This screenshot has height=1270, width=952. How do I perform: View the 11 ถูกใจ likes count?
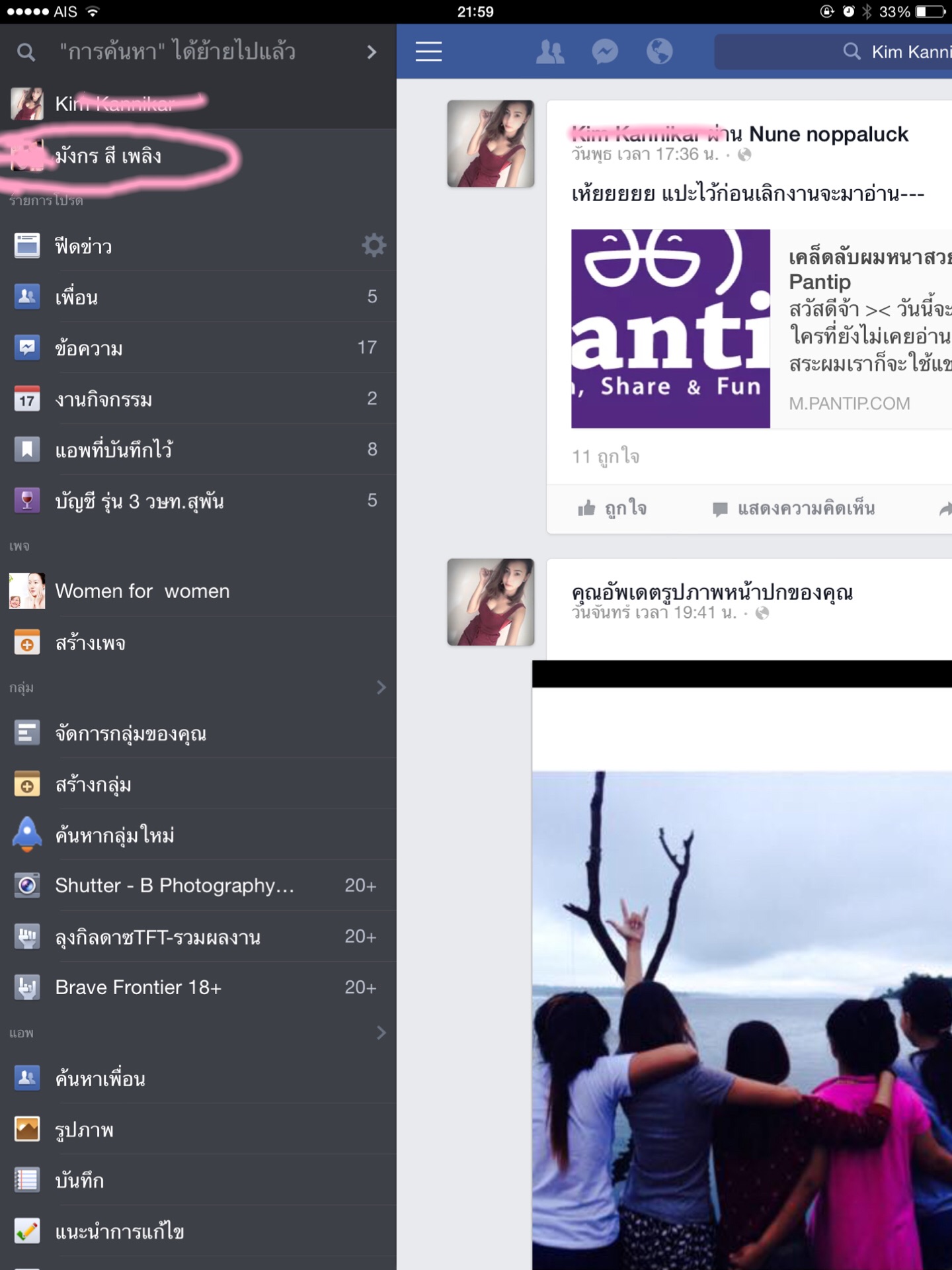[x=606, y=456]
